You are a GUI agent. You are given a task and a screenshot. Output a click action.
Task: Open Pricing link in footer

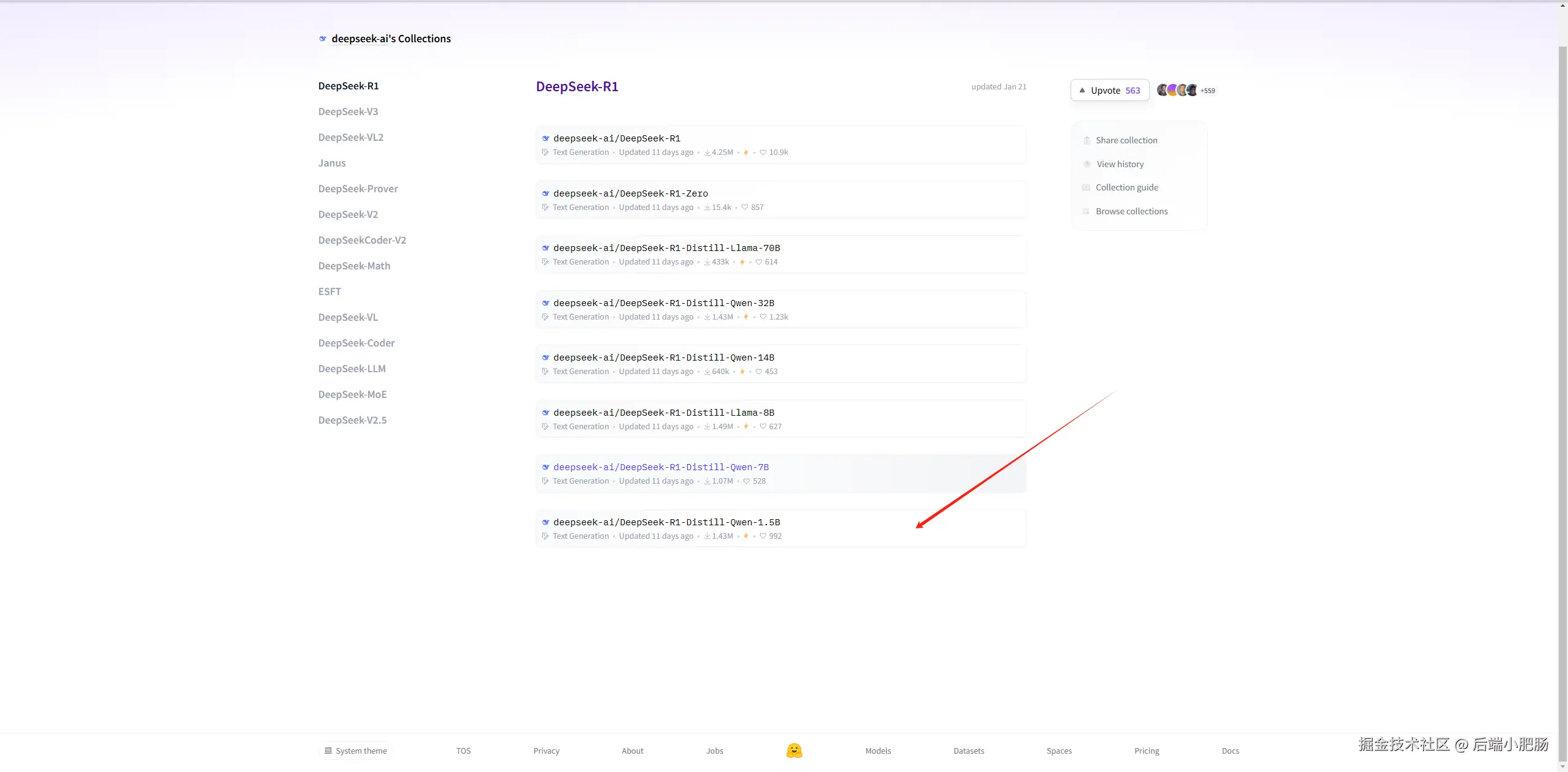tap(1146, 751)
